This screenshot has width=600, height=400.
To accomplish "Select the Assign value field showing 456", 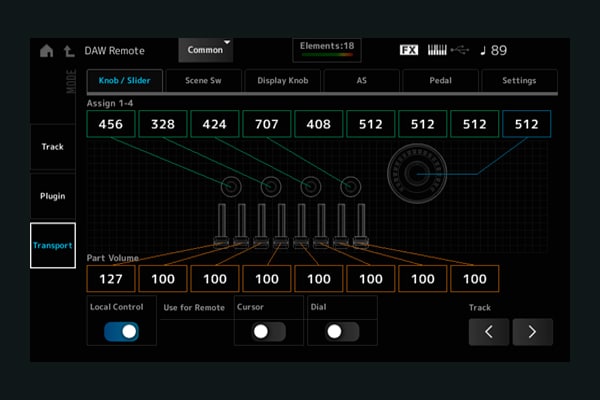I will pos(111,124).
